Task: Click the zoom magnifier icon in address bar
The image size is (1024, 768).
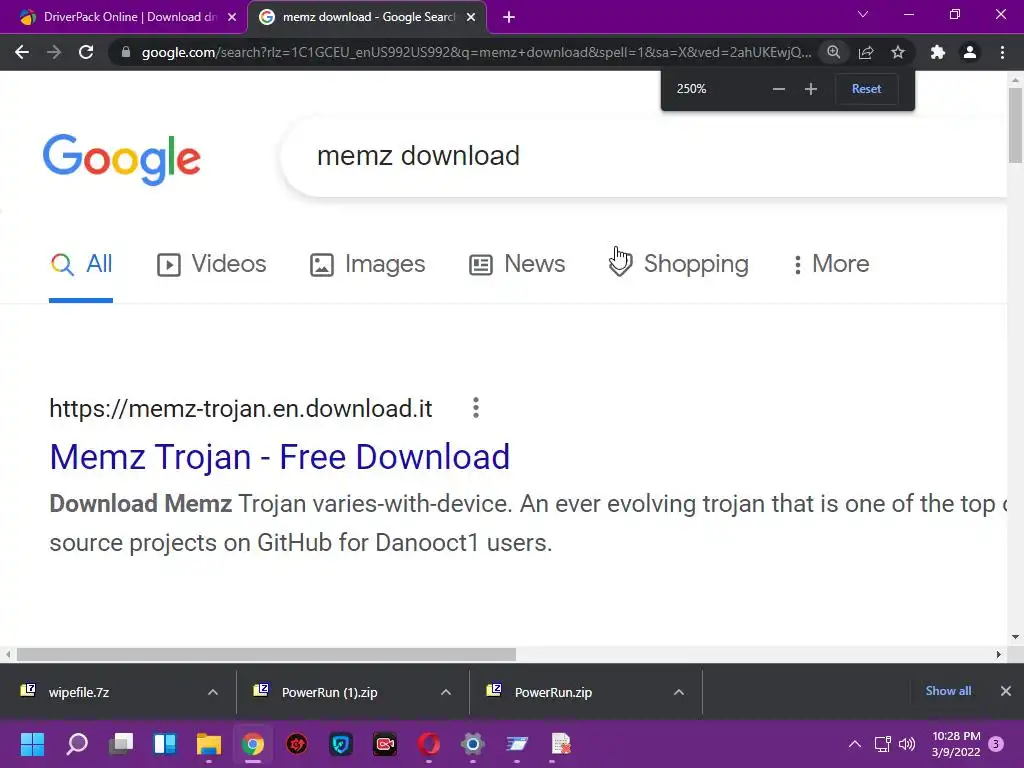Action: pos(834,52)
